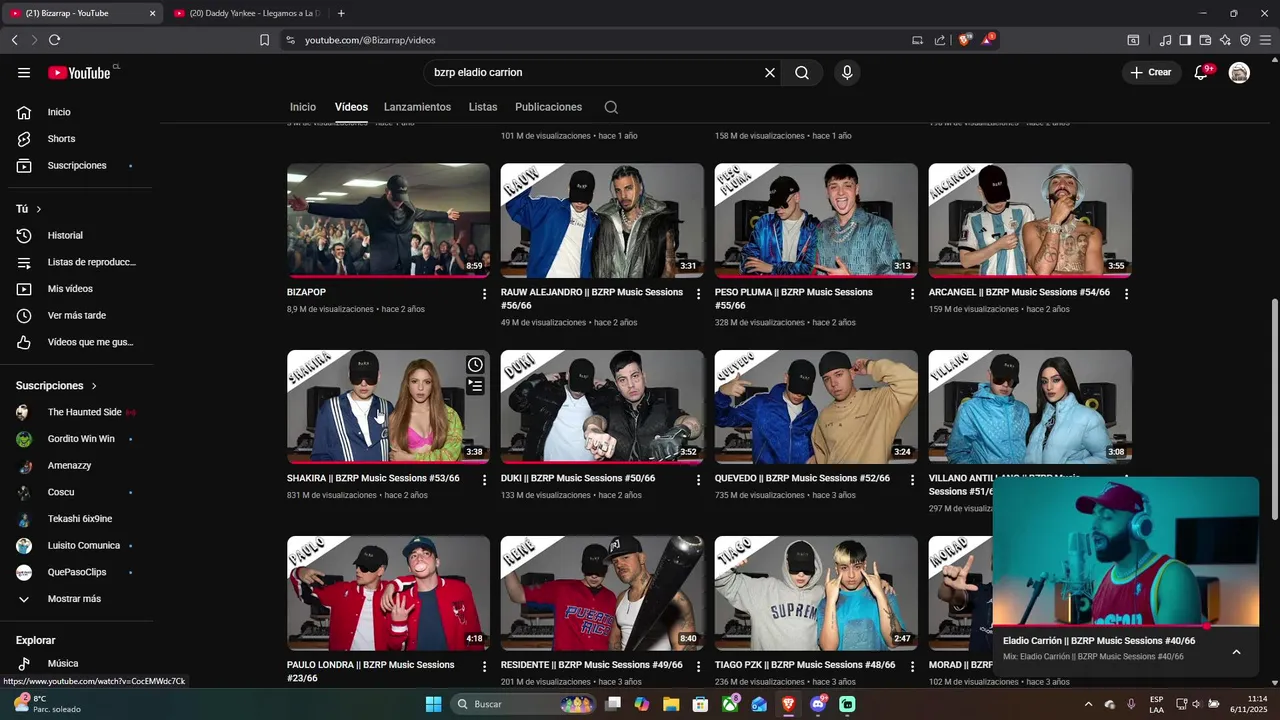1280x720 pixels.
Task: Open the account avatar menu
Action: point(1239,72)
